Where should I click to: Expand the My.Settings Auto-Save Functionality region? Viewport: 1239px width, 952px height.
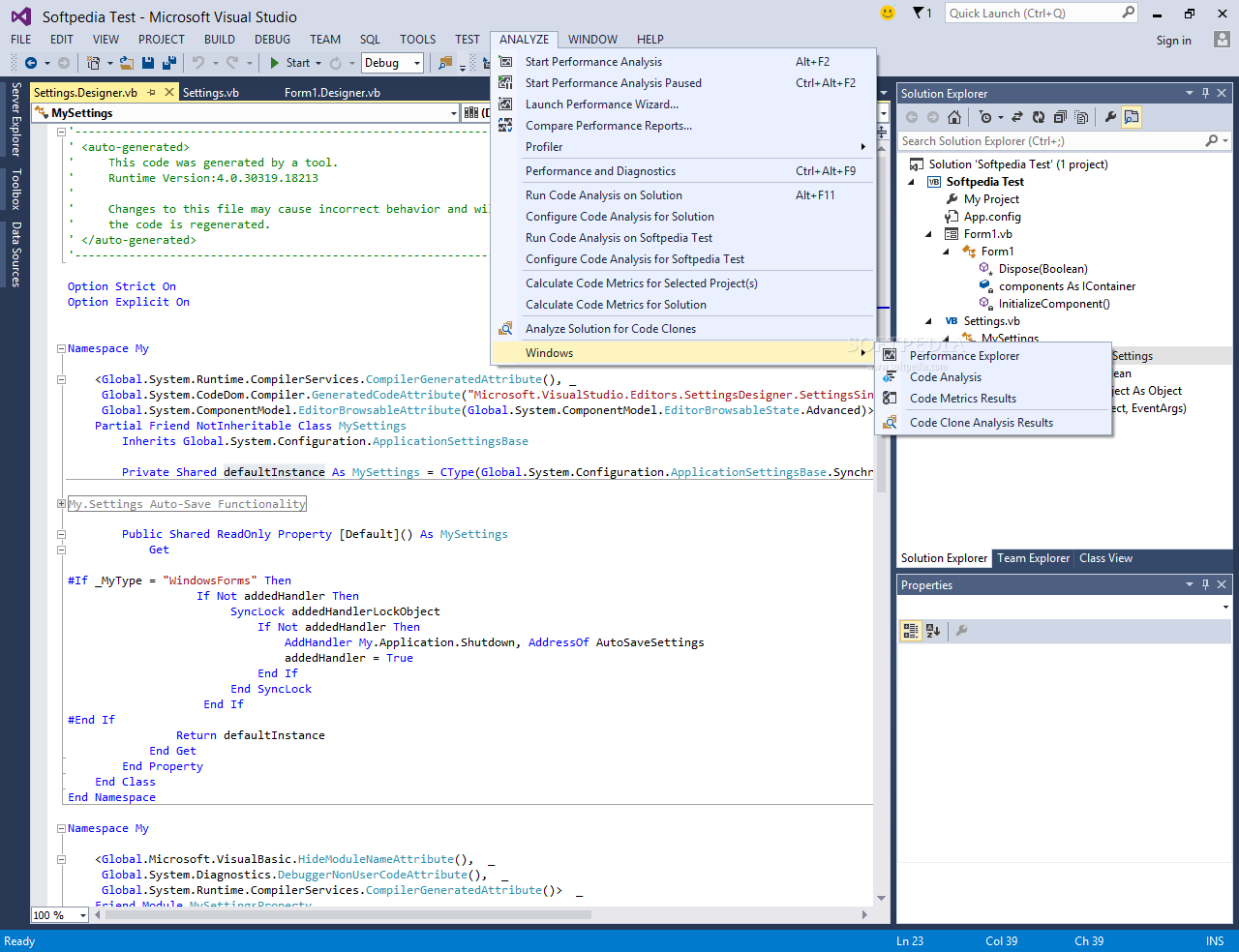61,503
